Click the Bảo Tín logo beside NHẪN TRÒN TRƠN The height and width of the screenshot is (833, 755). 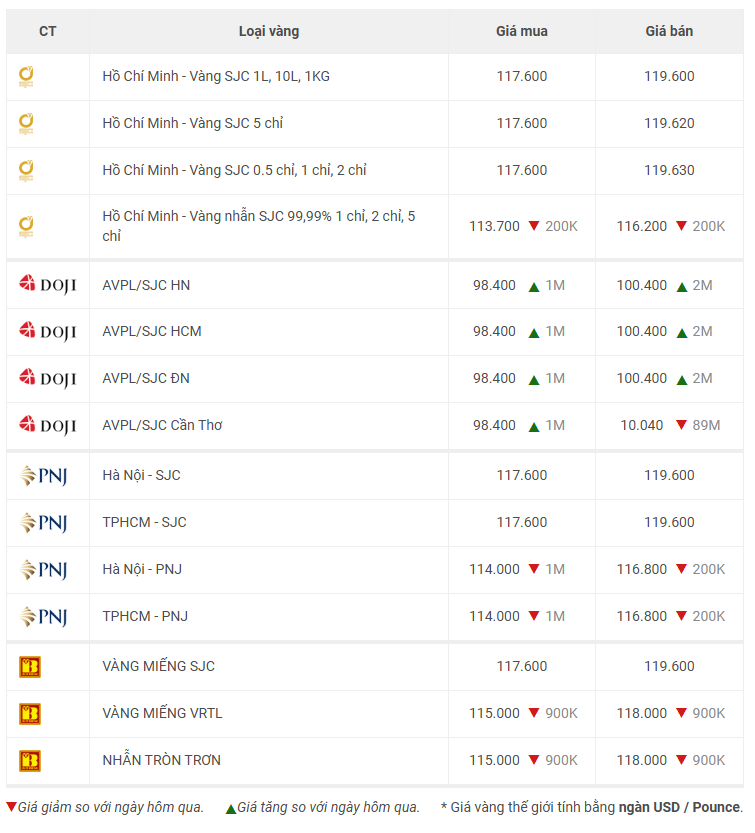[30, 761]
